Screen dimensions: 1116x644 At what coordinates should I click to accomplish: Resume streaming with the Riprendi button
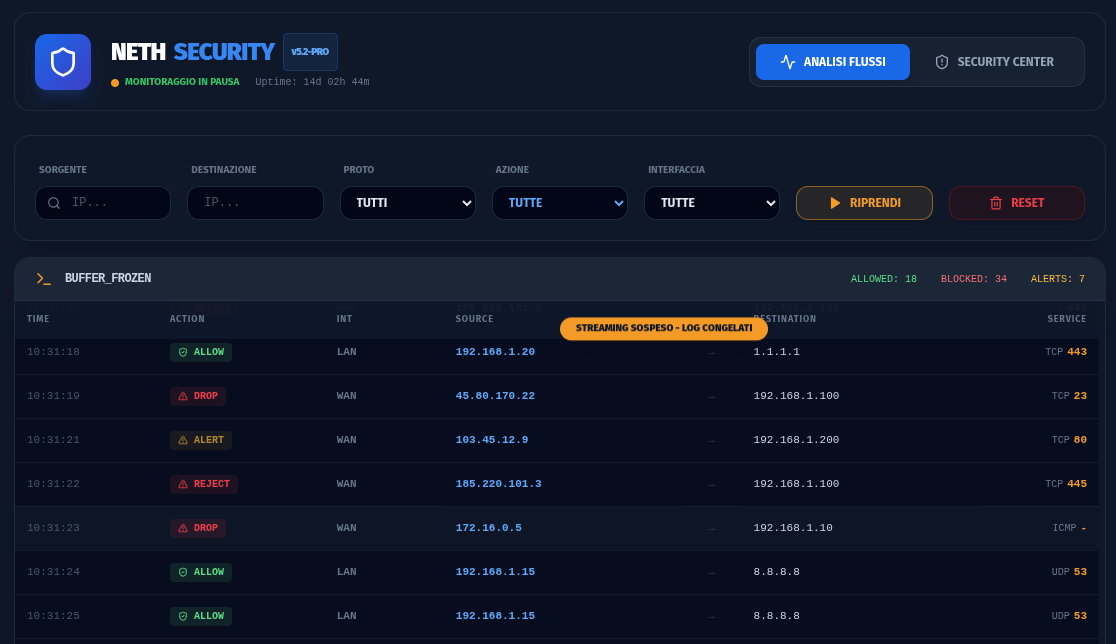pyautogui.click(x=864, y=203)
